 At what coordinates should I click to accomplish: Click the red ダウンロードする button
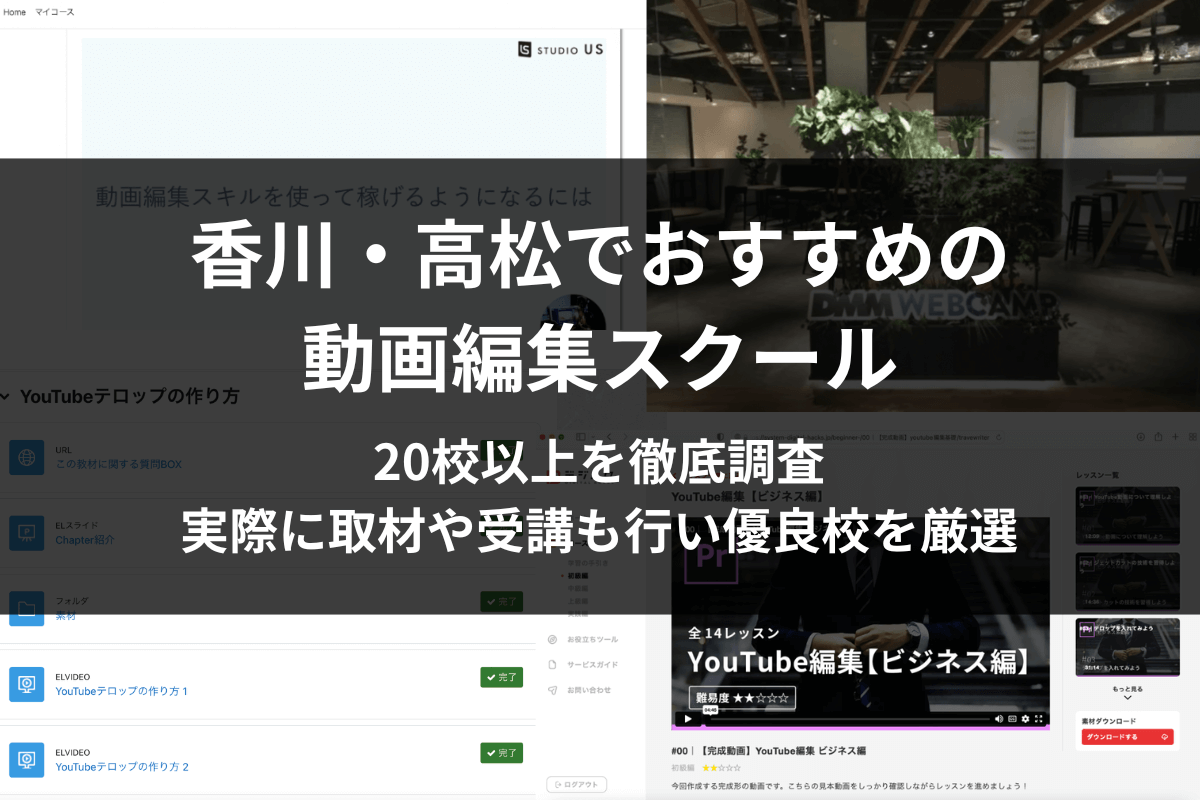(1126, 737)
